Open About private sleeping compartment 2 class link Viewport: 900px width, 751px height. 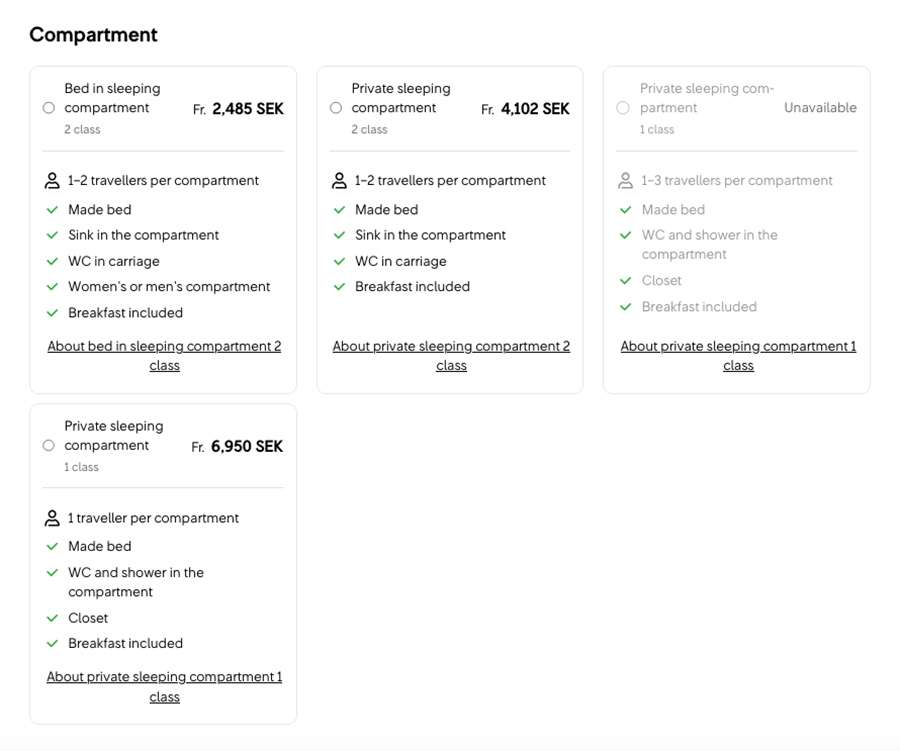451,356
